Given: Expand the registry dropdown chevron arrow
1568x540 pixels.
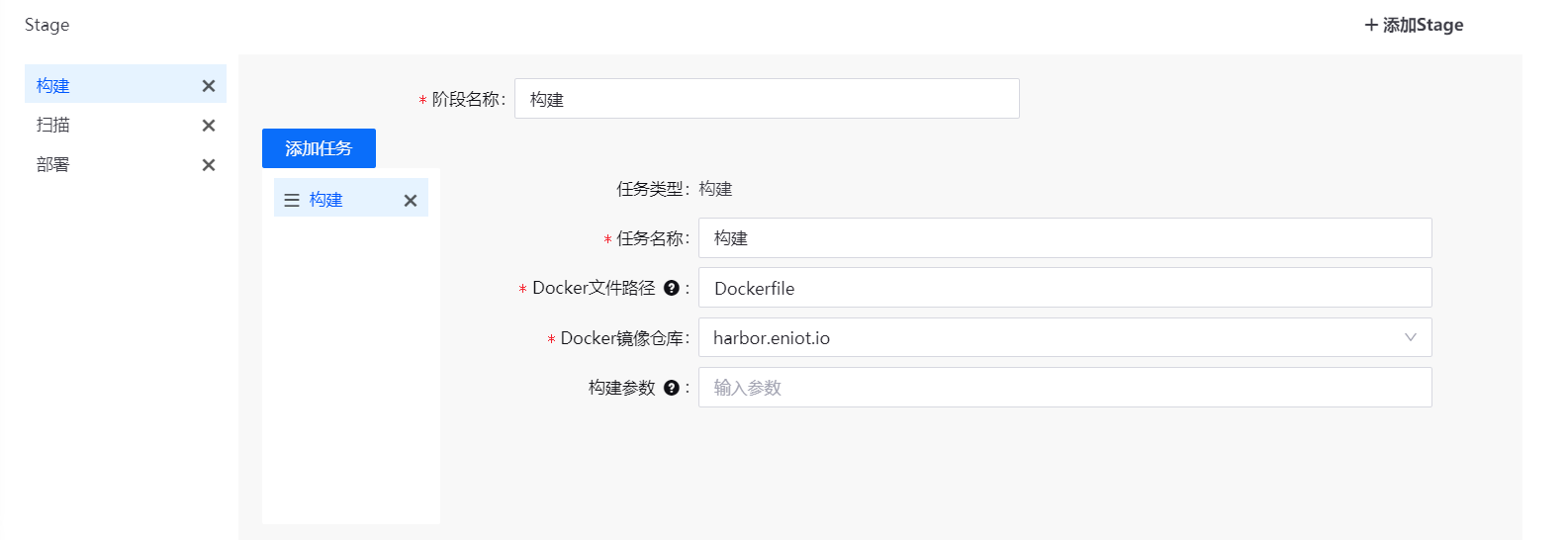Looking at the screenshot, I should coord(1411,338).
